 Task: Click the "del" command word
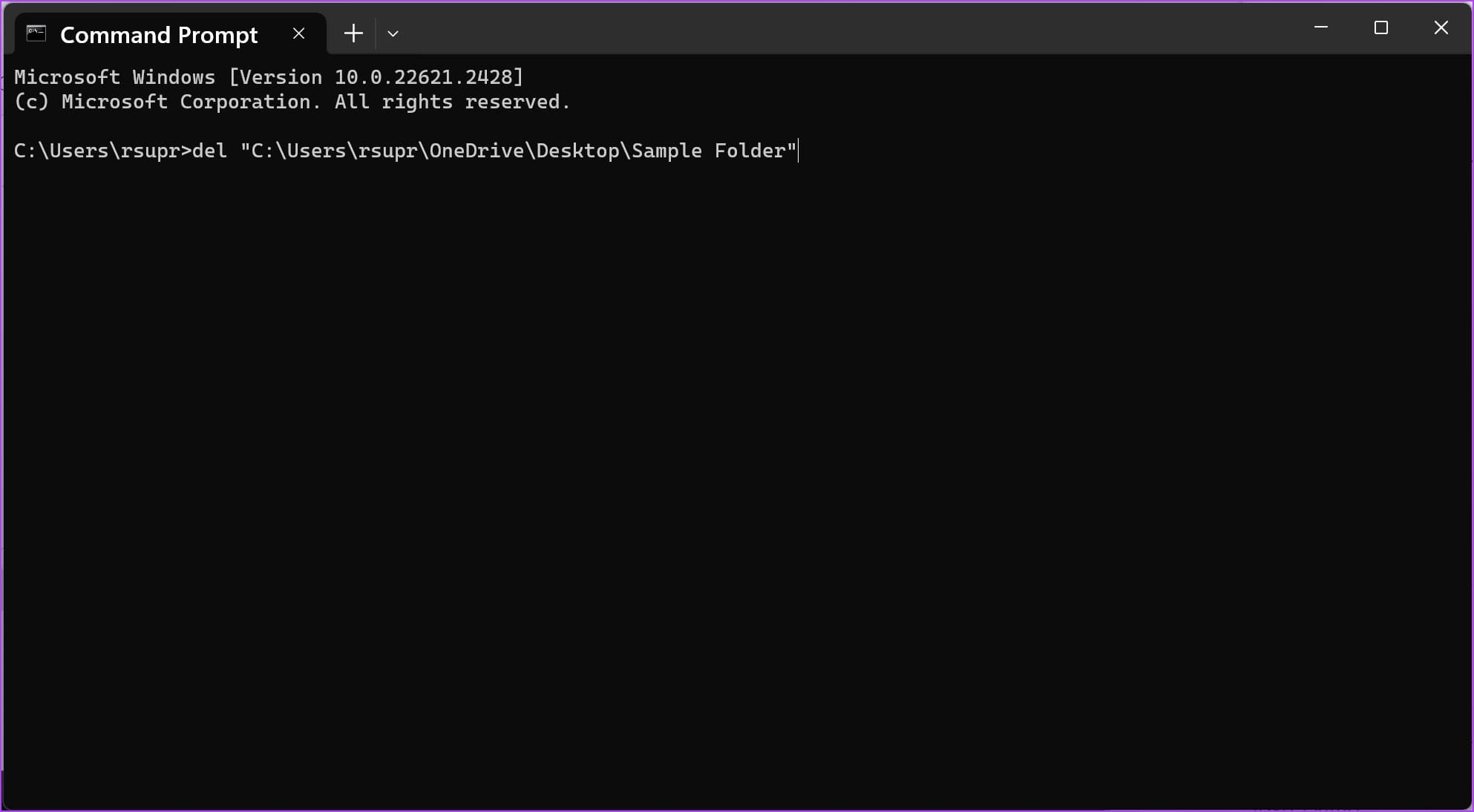tap(209, 151)
